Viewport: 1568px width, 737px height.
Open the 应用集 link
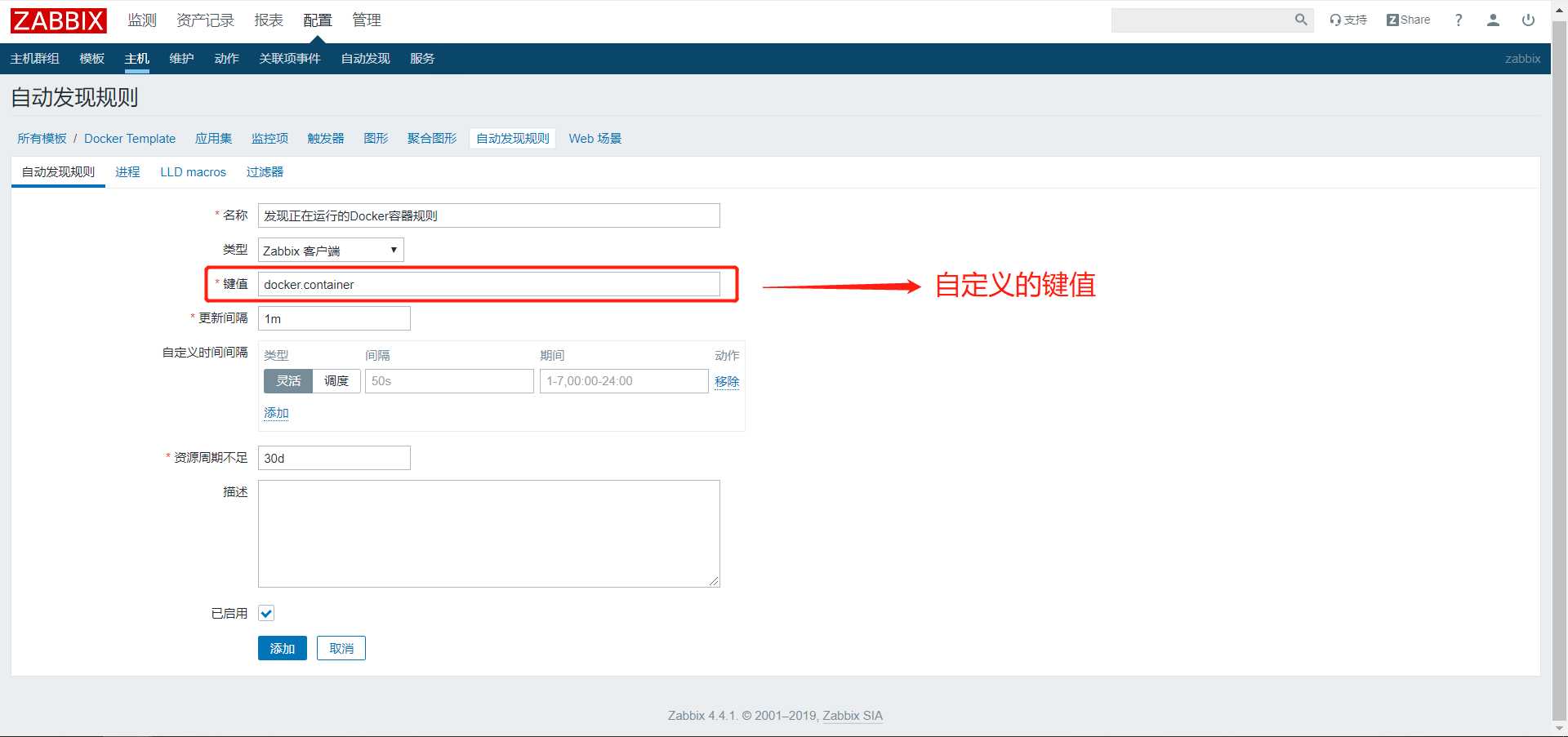pyautogui.click(x=214, y=139)
